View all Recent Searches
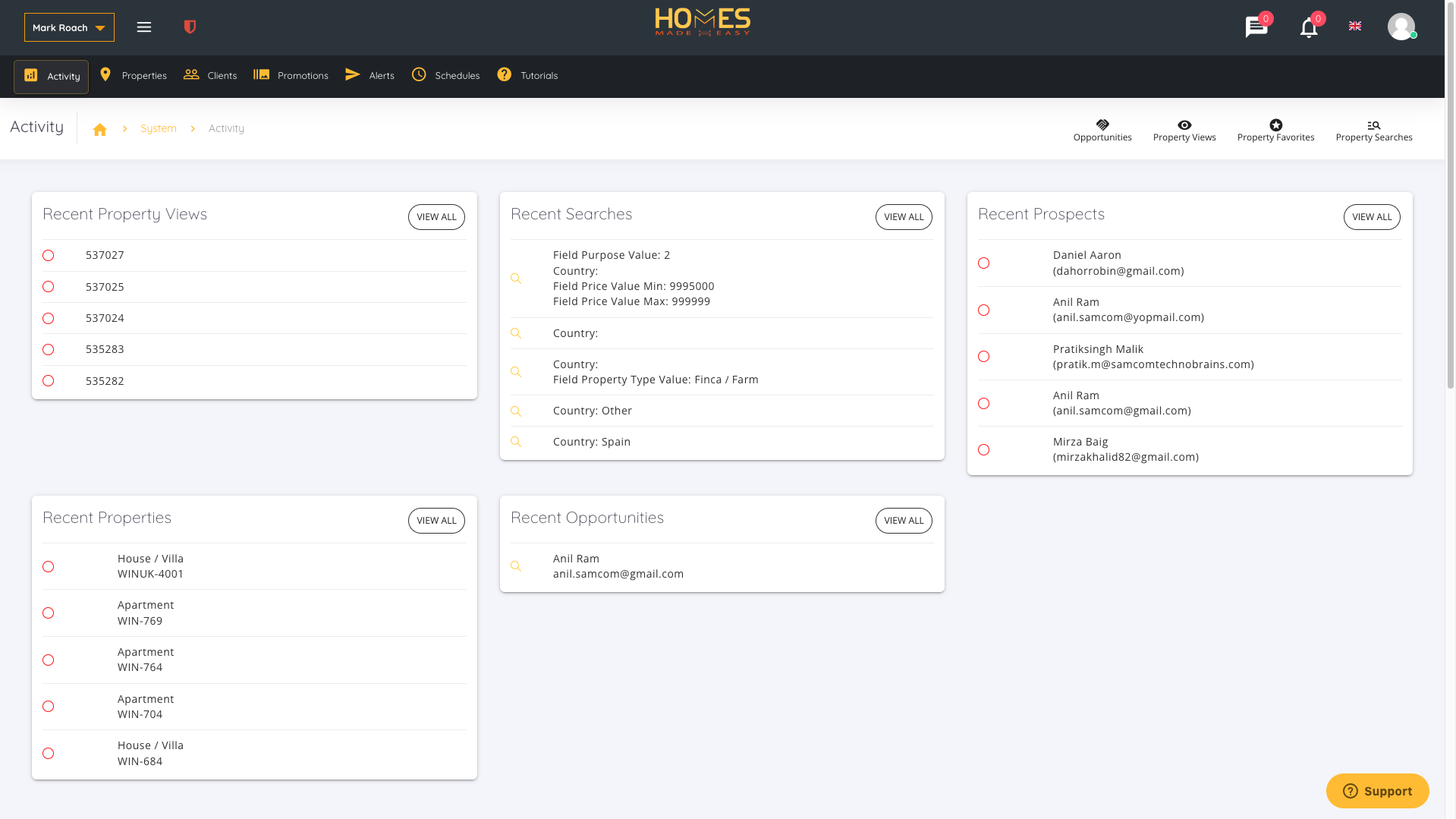 pos(904,217)
